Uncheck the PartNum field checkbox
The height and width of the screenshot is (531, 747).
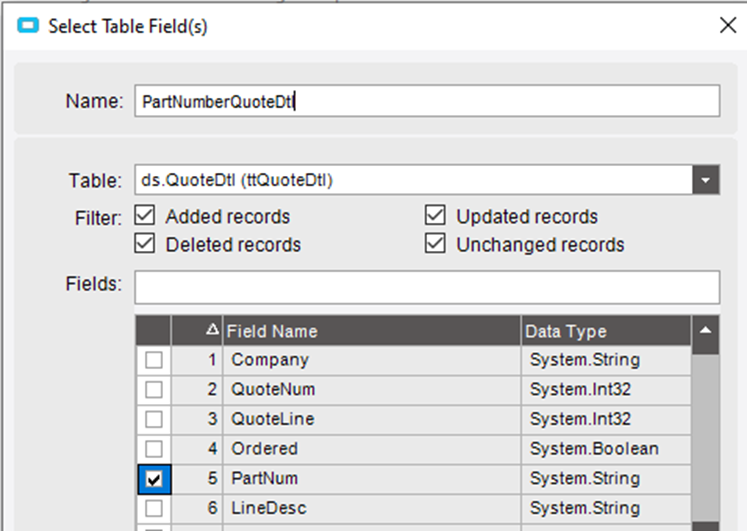click(x=154, y=479)
